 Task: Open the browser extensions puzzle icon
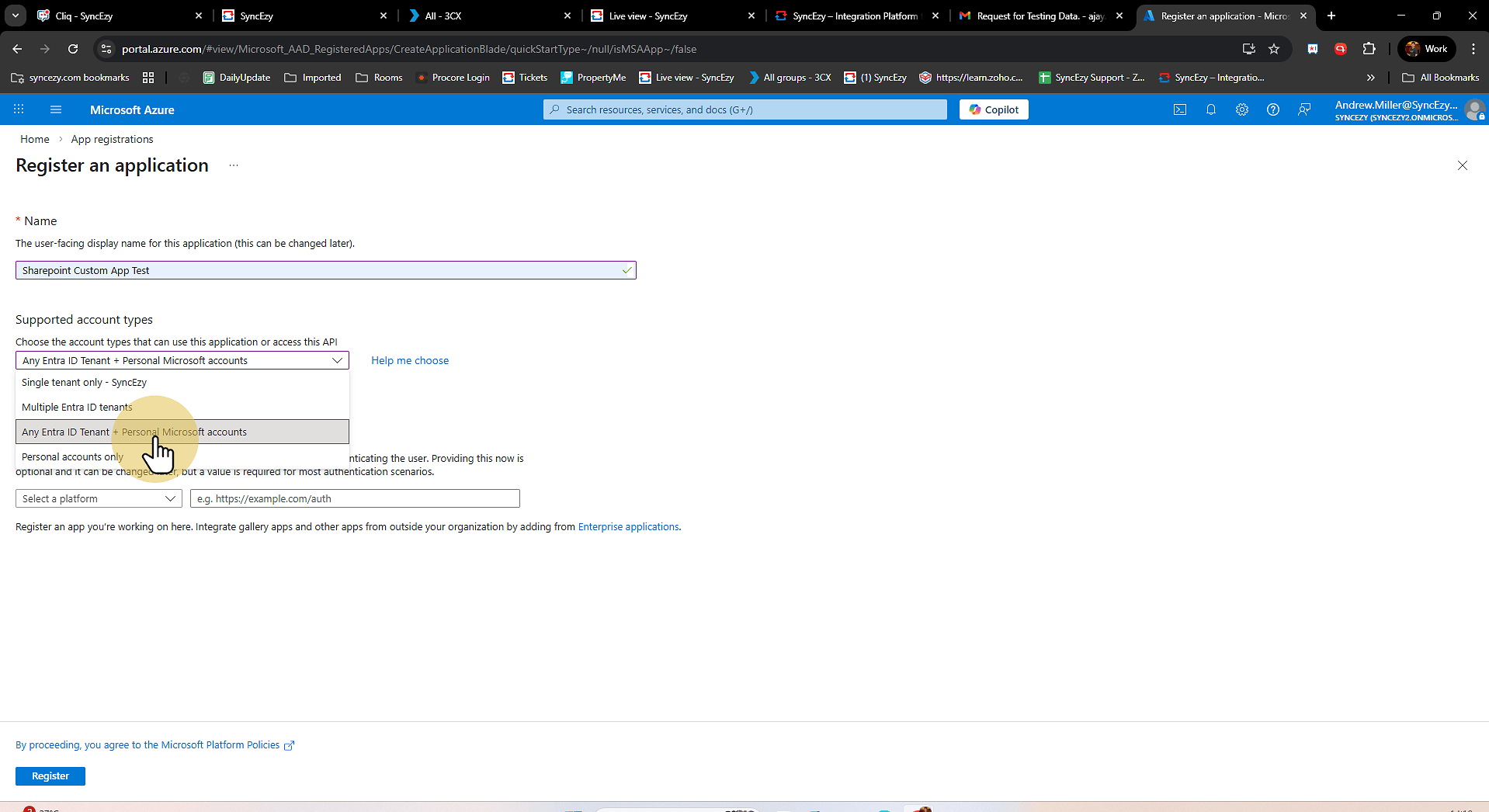click(1369, 49)
